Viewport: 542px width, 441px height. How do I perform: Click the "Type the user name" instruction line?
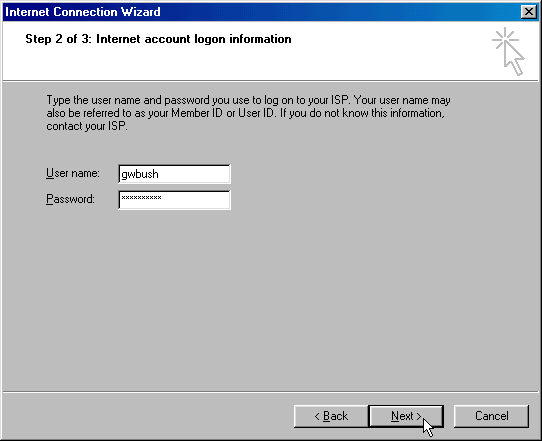[x=248, y=100]
